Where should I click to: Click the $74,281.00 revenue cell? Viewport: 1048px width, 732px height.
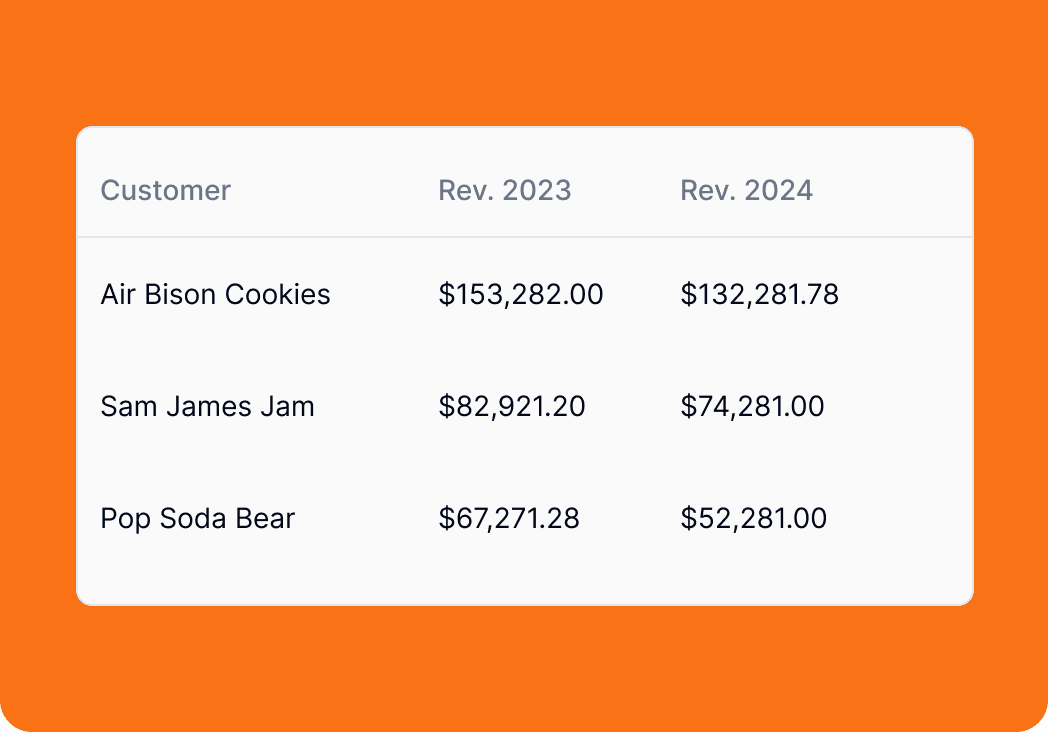coord(753,406)
